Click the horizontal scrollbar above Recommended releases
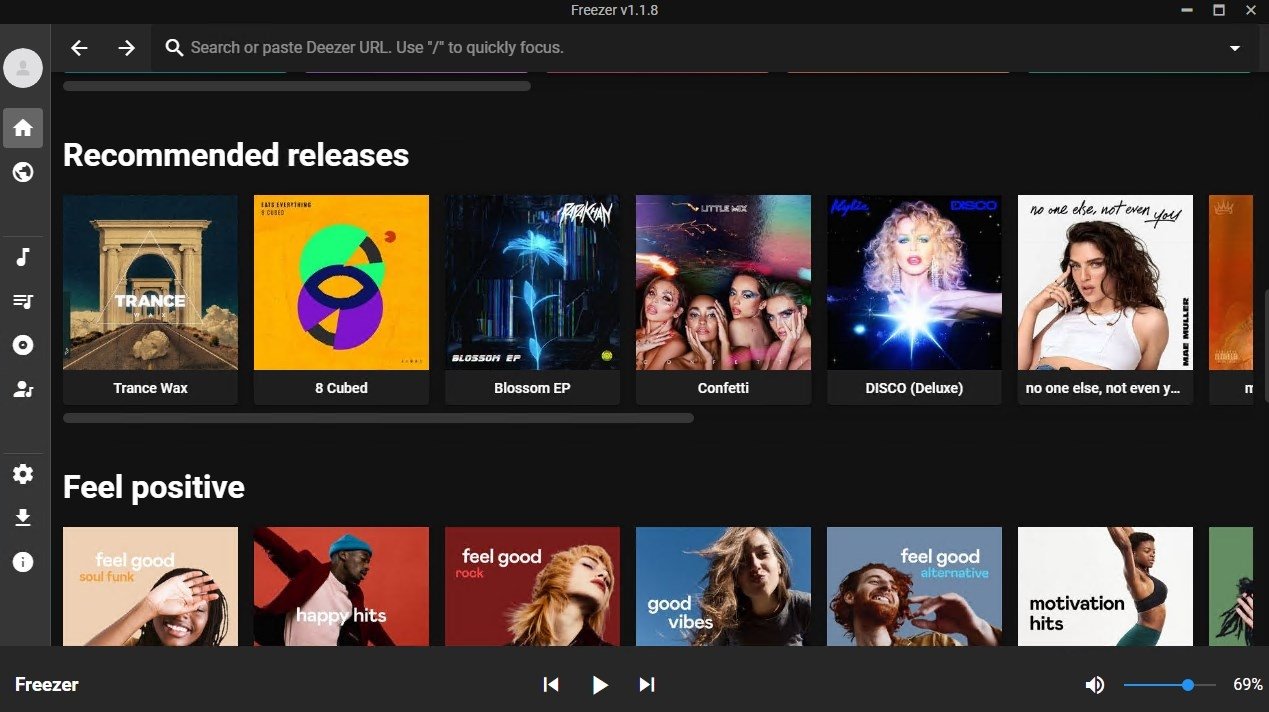Screen dimensions: 1269x712 (x=297, y=86)
